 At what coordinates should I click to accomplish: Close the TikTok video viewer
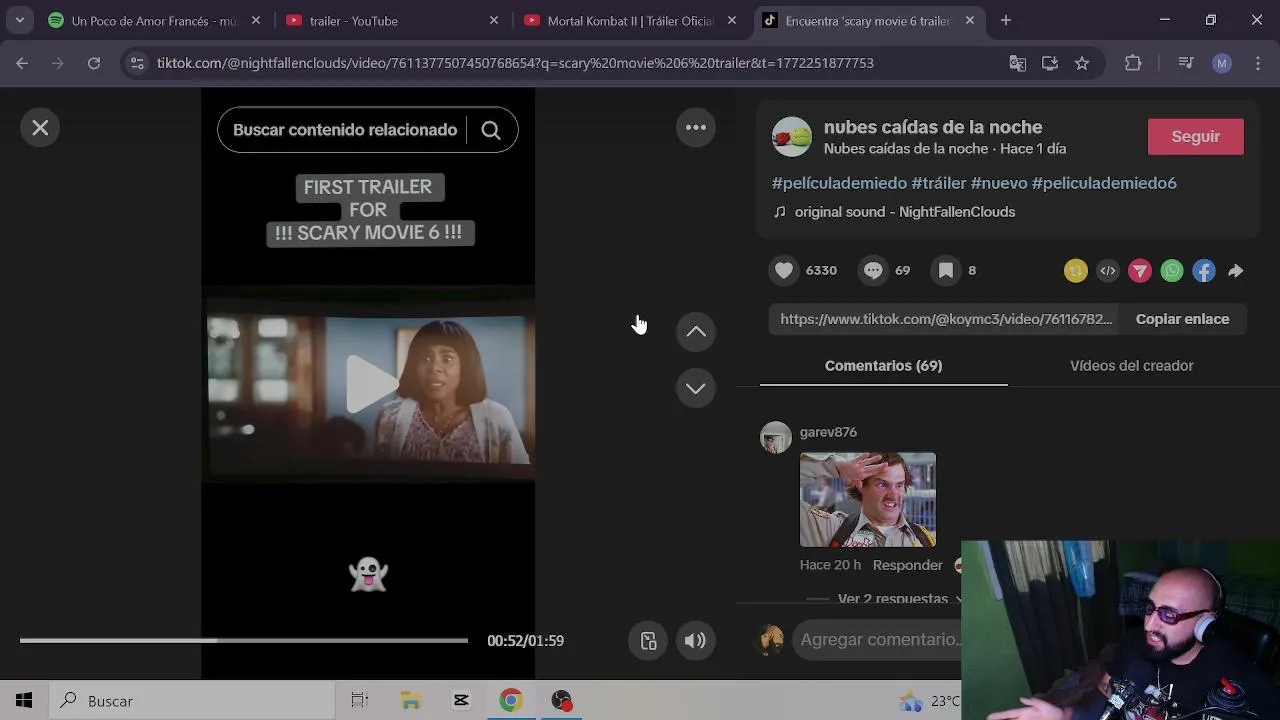(40, 128)
